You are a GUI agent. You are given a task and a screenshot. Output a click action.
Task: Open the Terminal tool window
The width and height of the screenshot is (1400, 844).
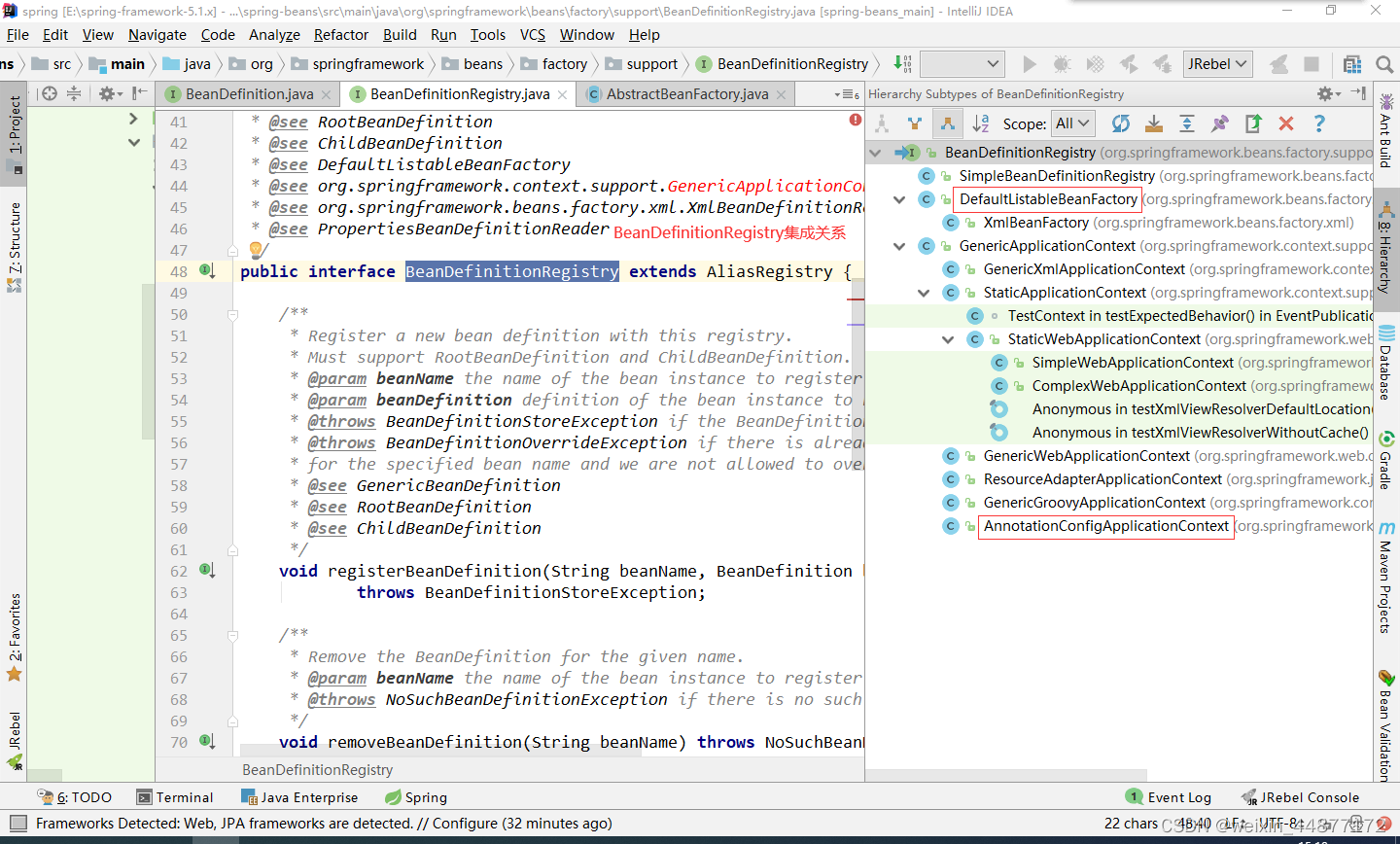pos(175,797)
